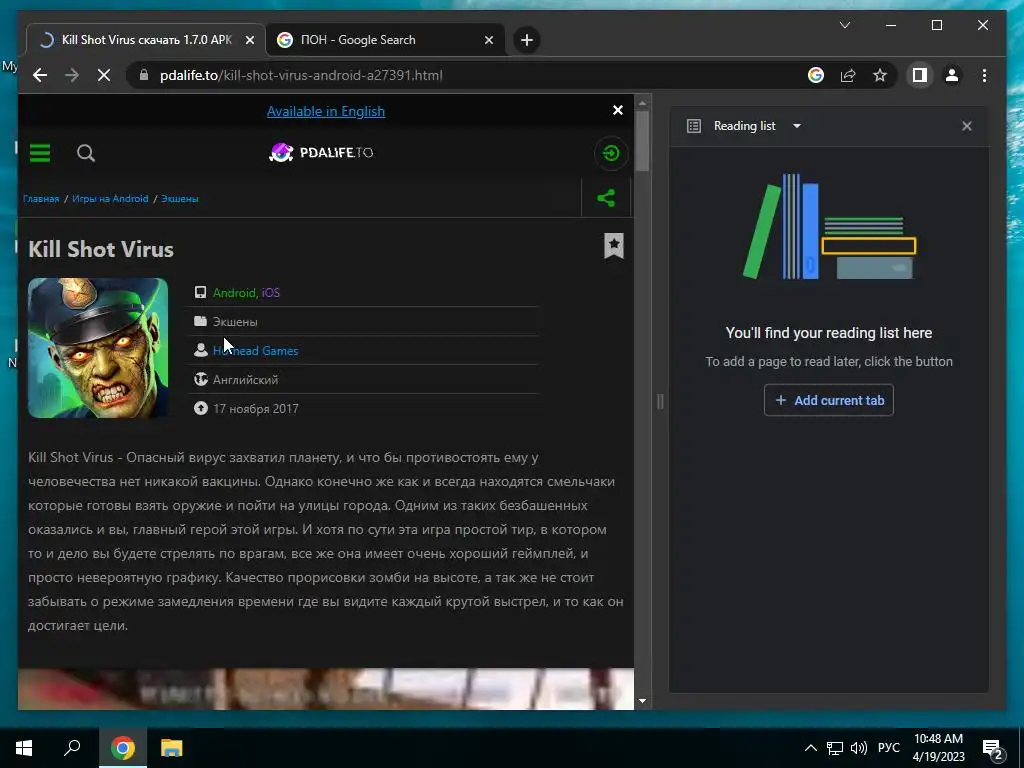Screen dimensions: 1024x768
Task: Stop loading the page
Action: click(x=104, y=75)
